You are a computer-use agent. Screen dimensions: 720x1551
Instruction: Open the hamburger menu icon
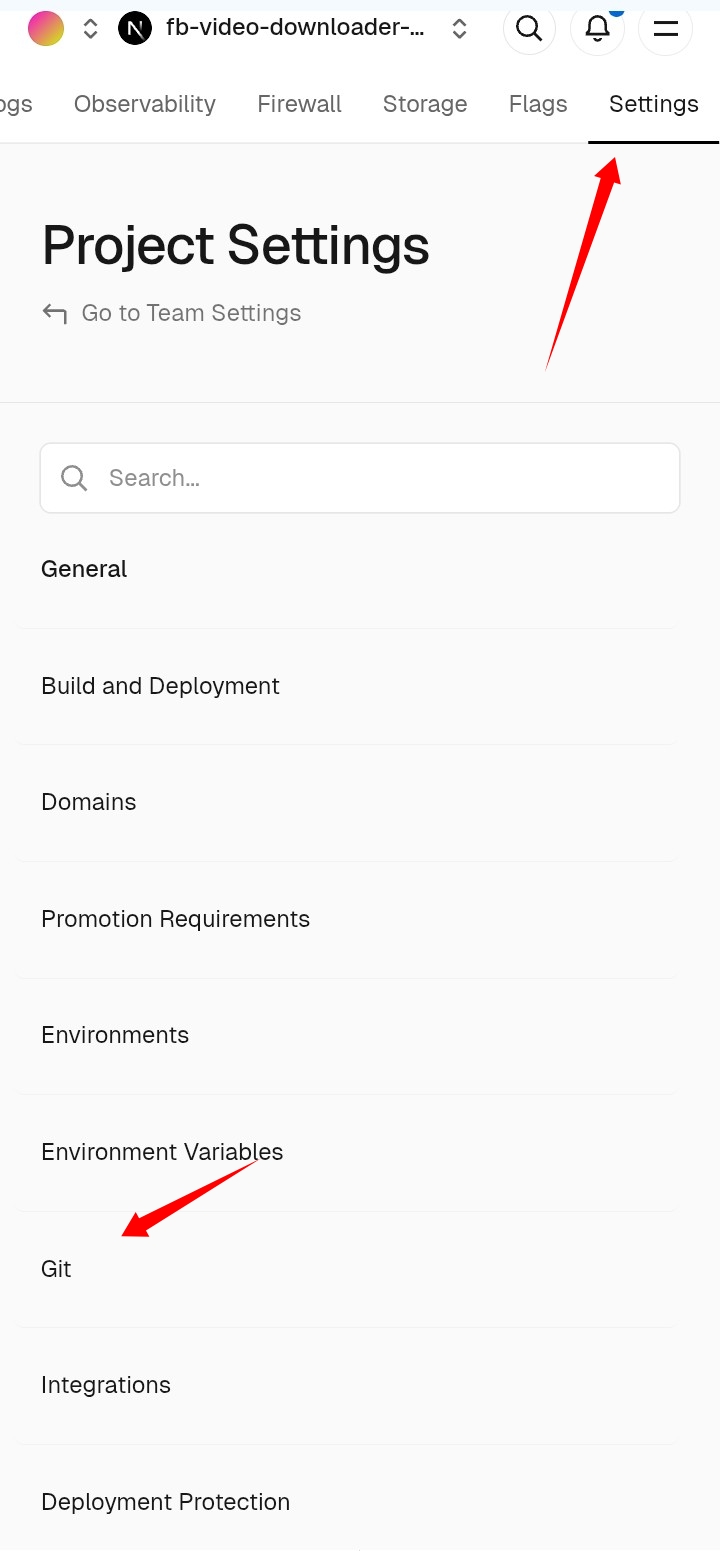point(665,29)
